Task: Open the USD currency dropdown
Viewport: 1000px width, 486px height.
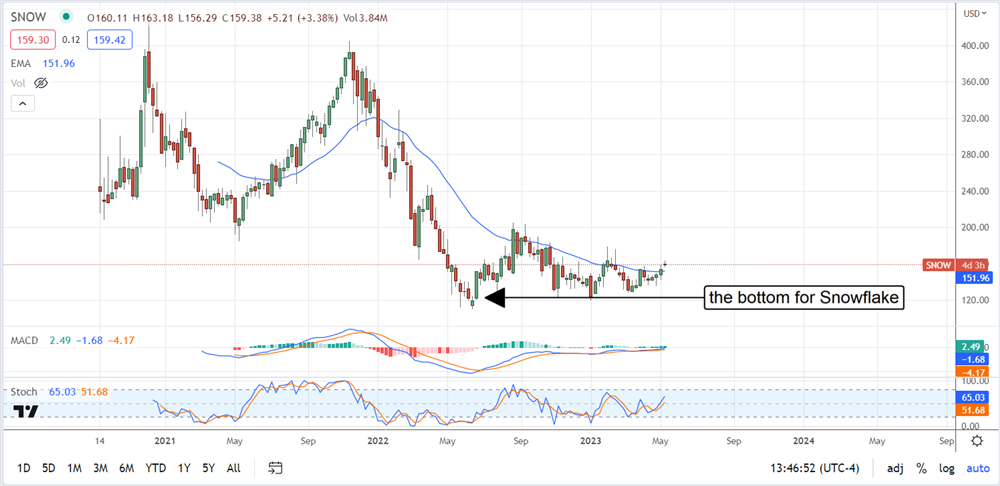Action: (970, 13)
